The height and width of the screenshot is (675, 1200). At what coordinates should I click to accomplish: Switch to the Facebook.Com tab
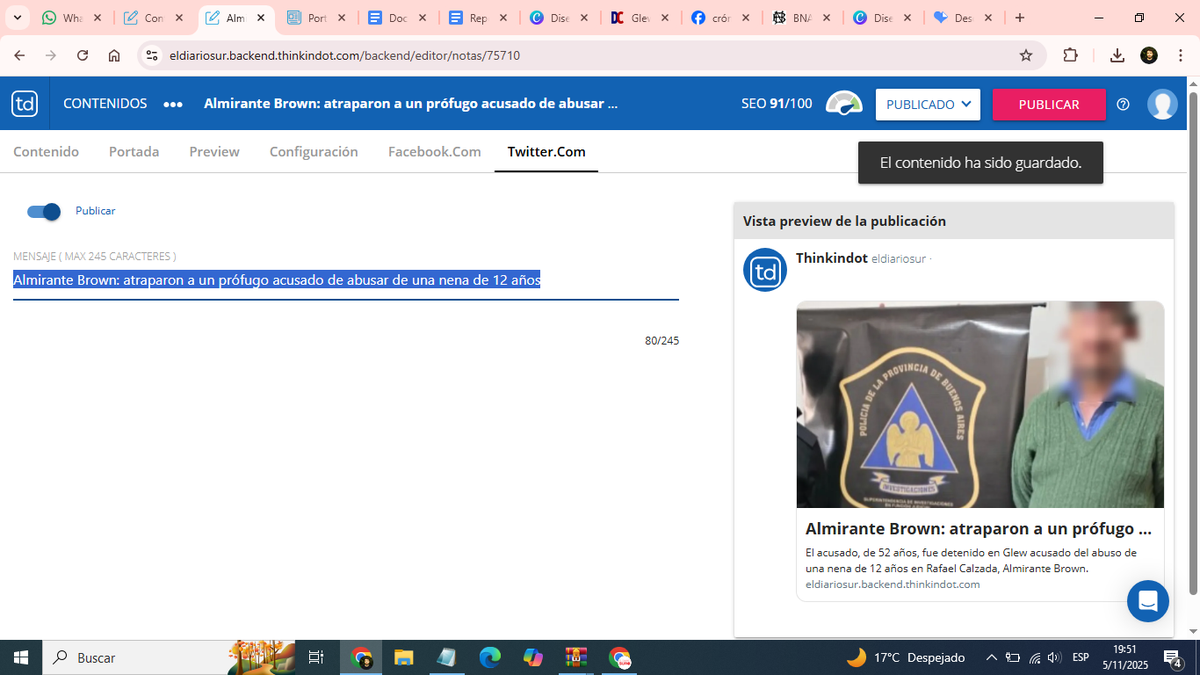pyautogui.click(x=434, y=152)
